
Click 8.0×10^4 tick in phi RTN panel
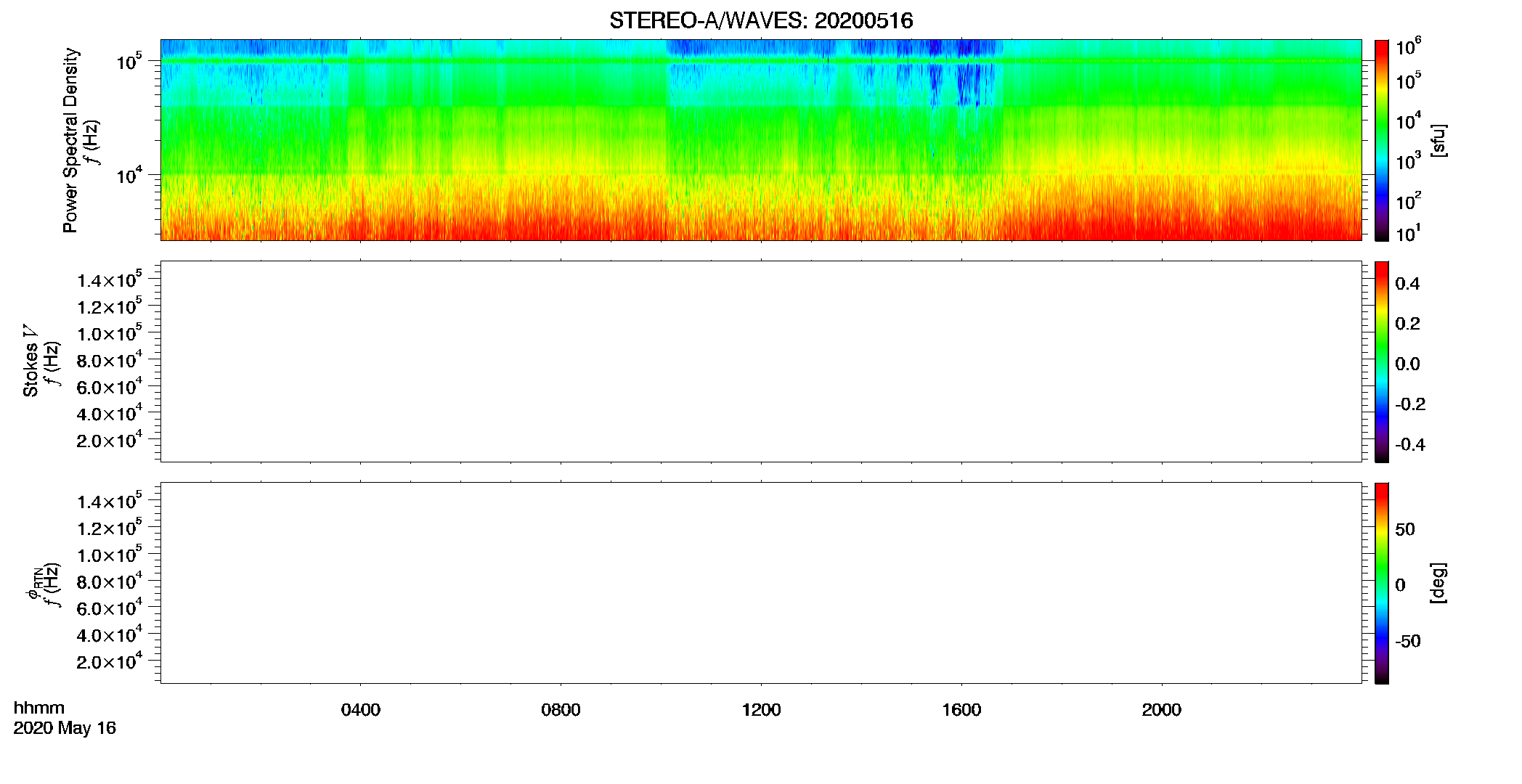110,581
